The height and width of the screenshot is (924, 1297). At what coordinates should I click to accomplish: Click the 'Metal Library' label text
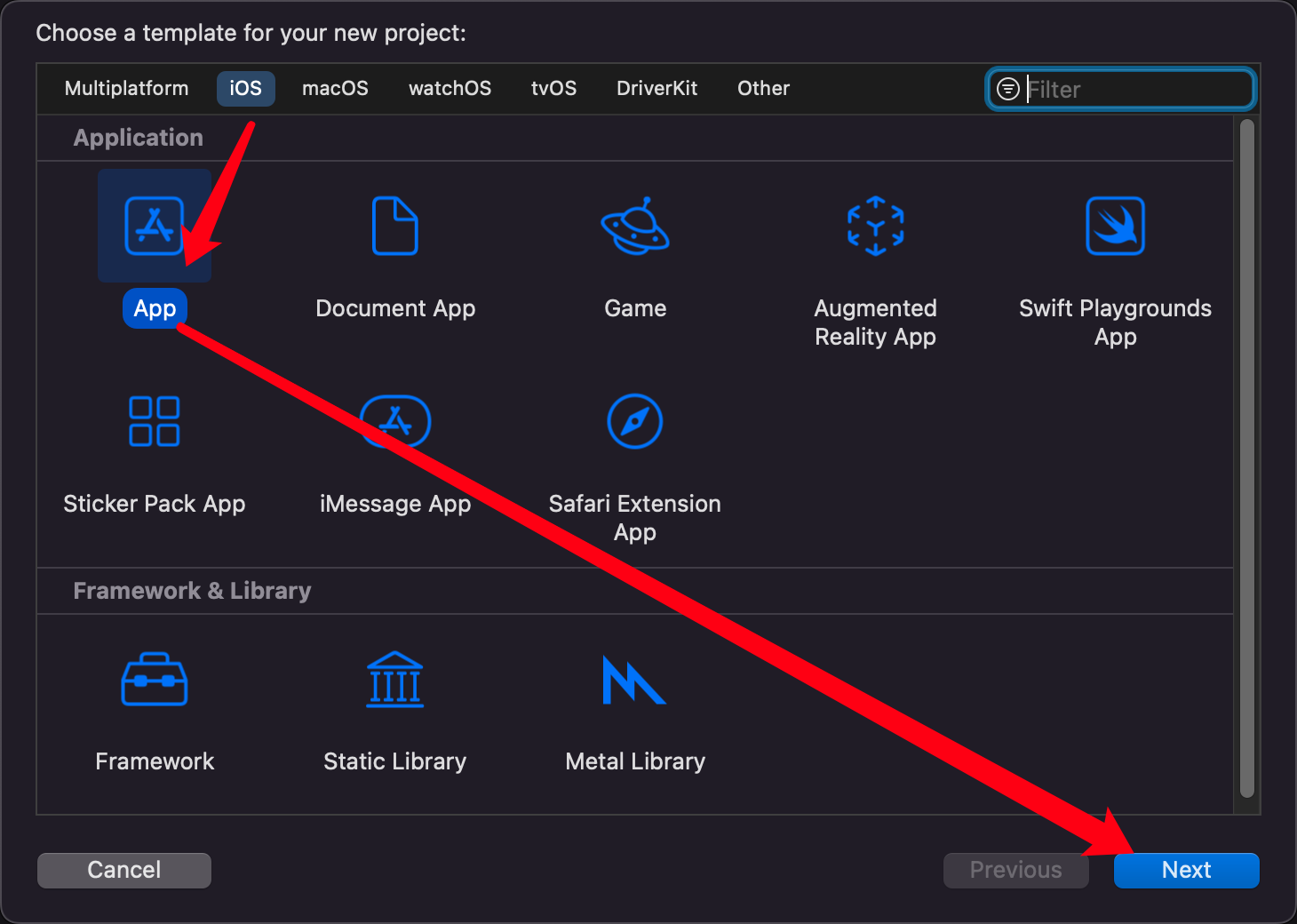pyautogui.click(x=635, y=761)
